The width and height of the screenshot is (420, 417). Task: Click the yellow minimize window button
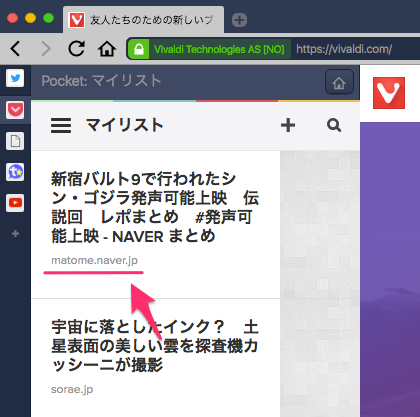(31, 18)
